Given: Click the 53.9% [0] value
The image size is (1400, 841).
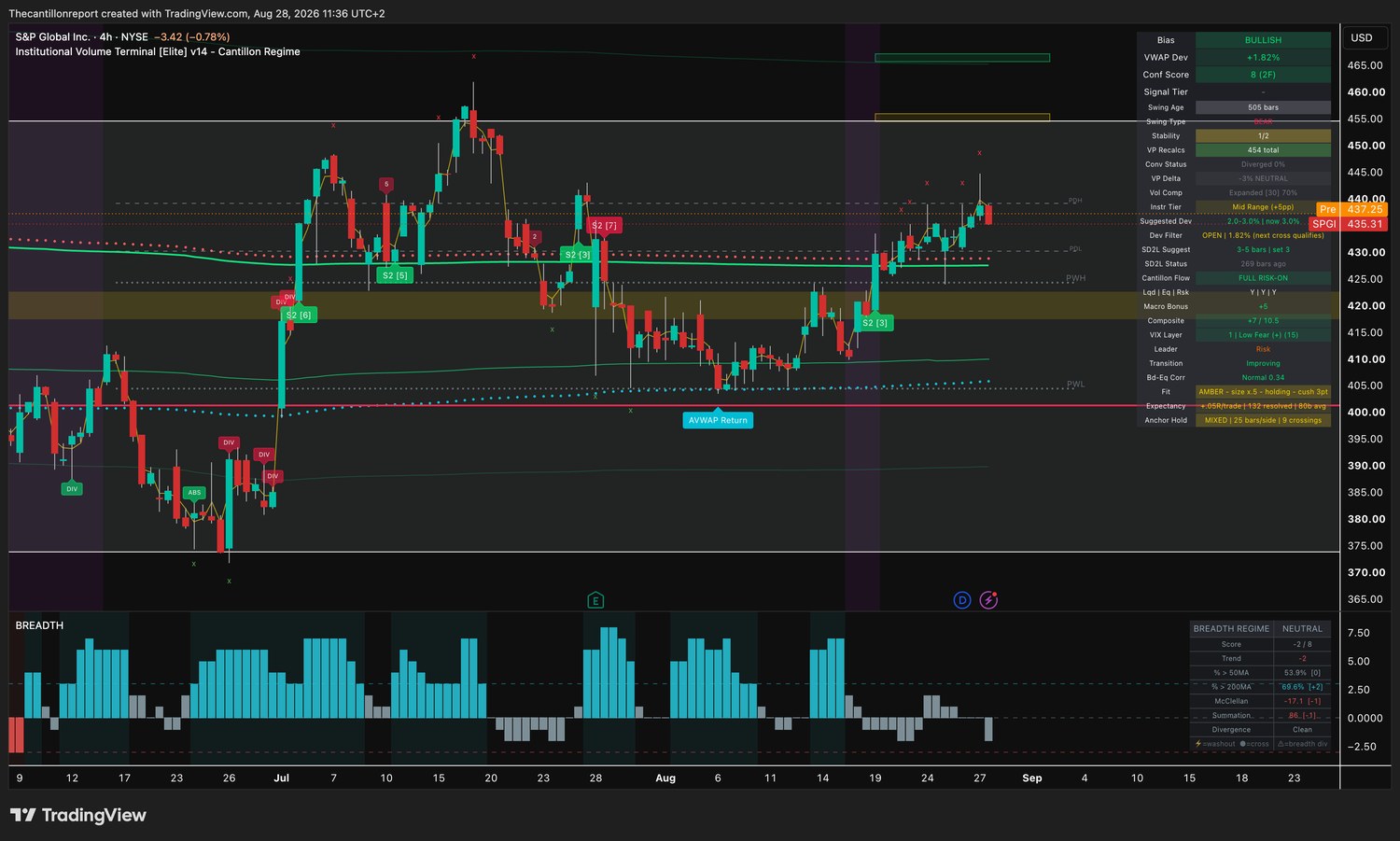Looking at the screenshot, I should [x=1302, y=673].
